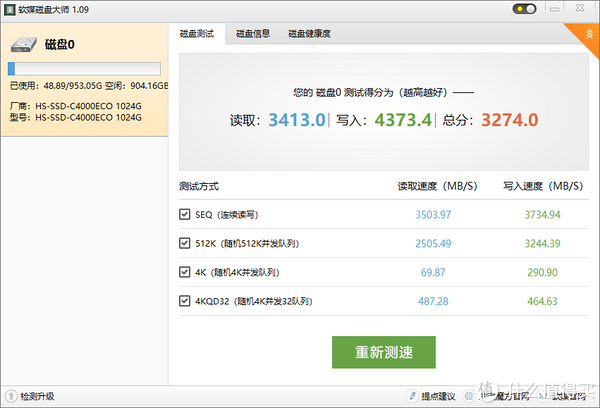Open the 提点建议 feedback link
This screenshot has height=408, width=600.
439,397
